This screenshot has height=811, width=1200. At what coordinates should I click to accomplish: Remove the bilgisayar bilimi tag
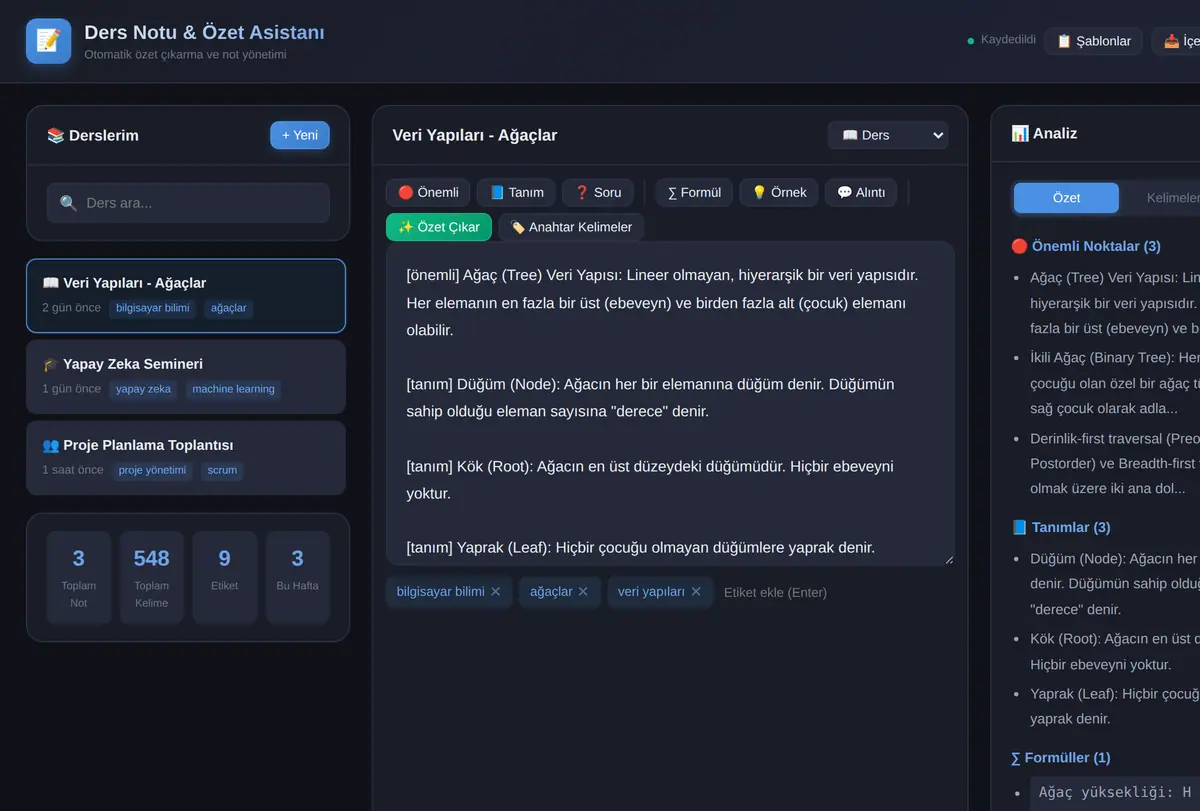click(x=495, y=592)
